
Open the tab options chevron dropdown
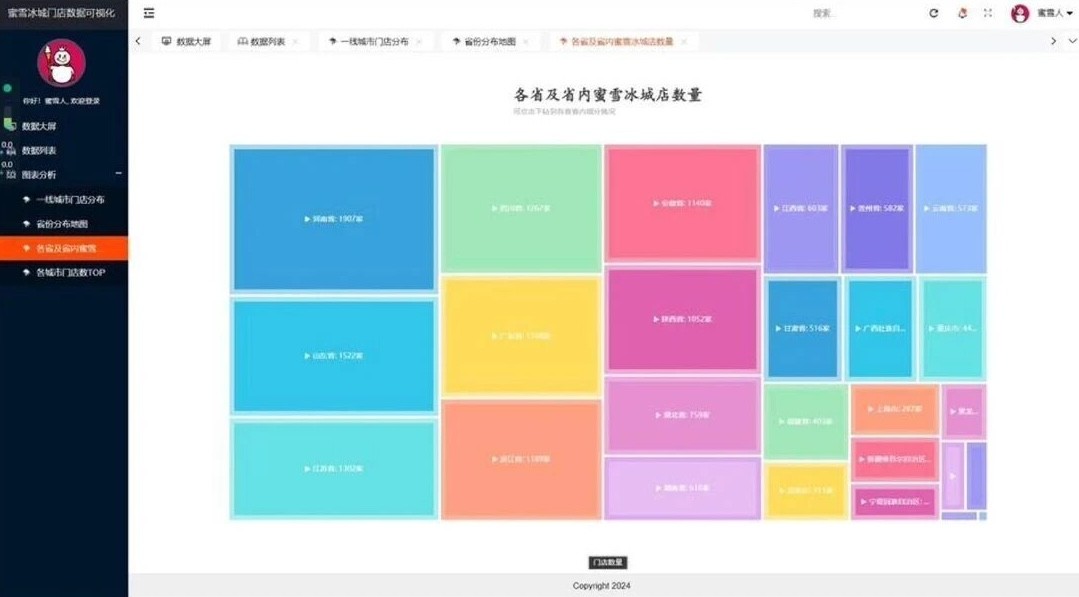[1071, 41]
